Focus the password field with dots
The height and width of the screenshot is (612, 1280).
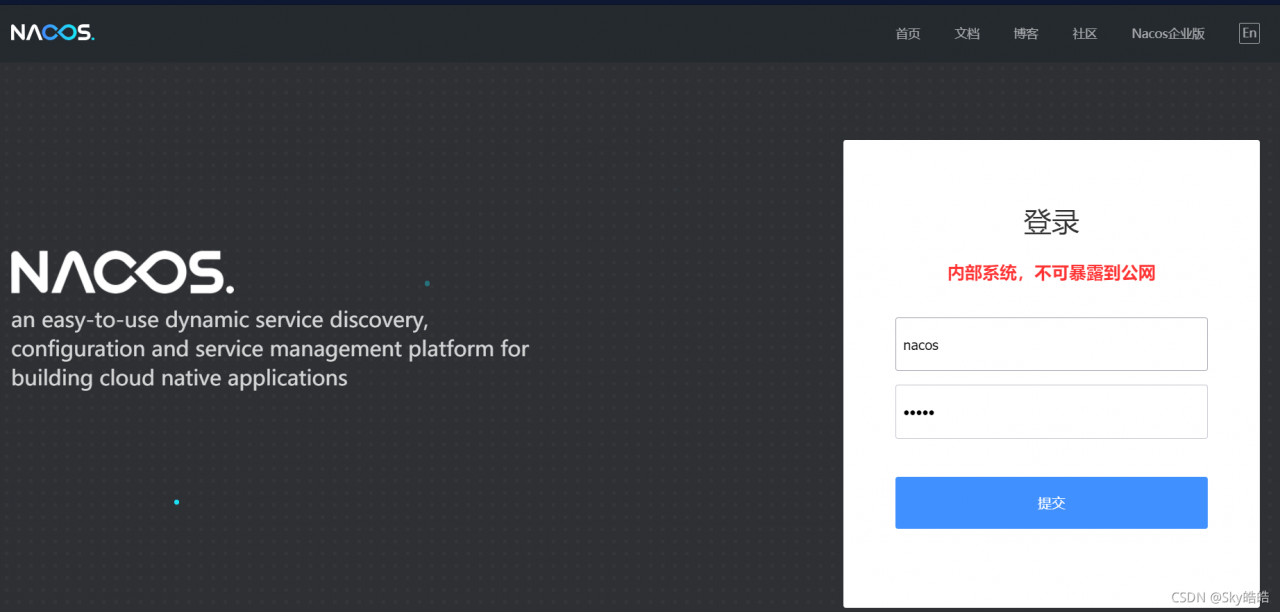coord(1051,412)
